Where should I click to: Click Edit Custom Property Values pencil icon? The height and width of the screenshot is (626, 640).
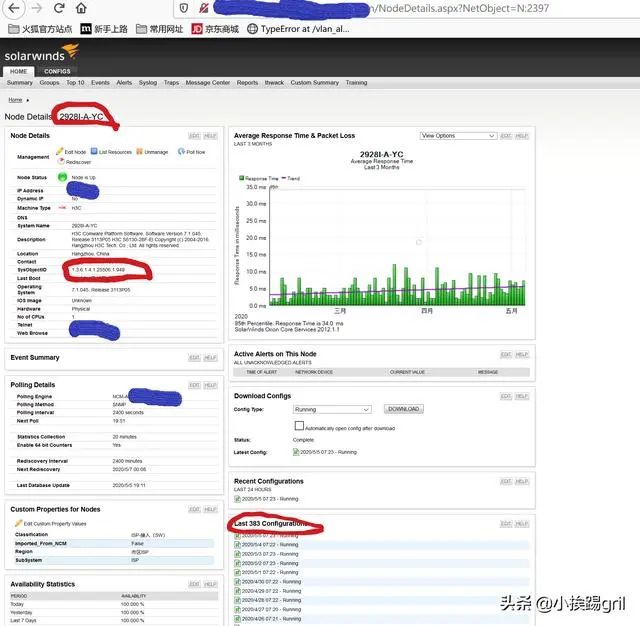pyautogui.click(x=18, y=523)
